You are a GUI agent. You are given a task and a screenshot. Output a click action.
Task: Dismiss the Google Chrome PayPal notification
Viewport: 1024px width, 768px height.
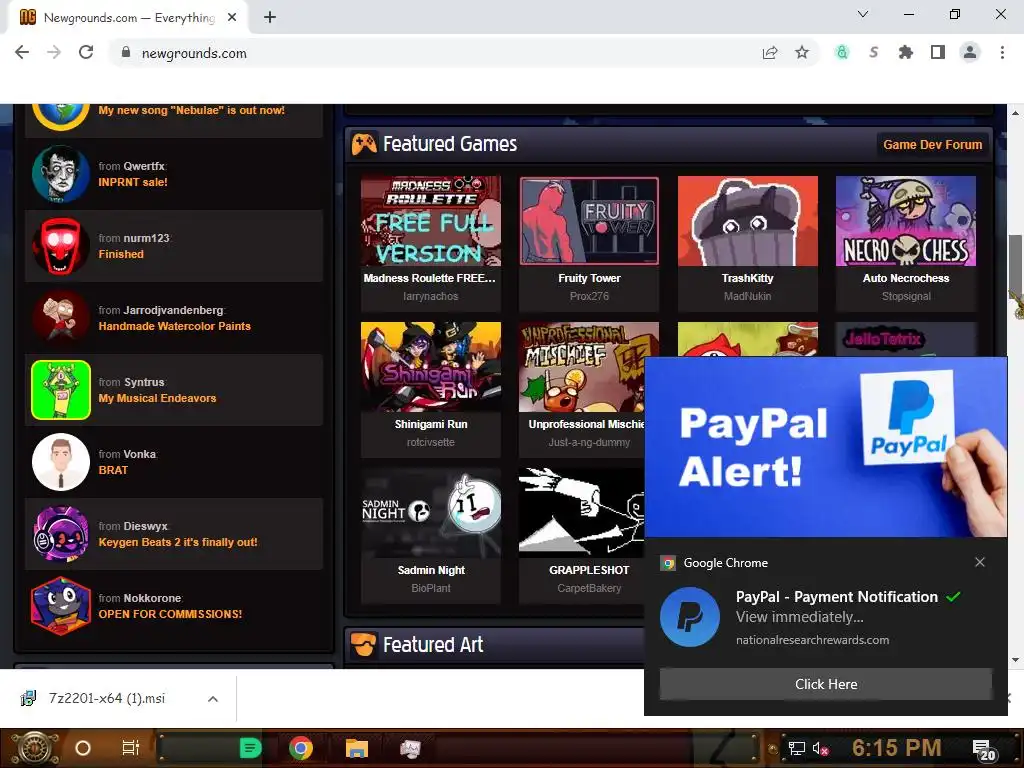click(980, 562)
